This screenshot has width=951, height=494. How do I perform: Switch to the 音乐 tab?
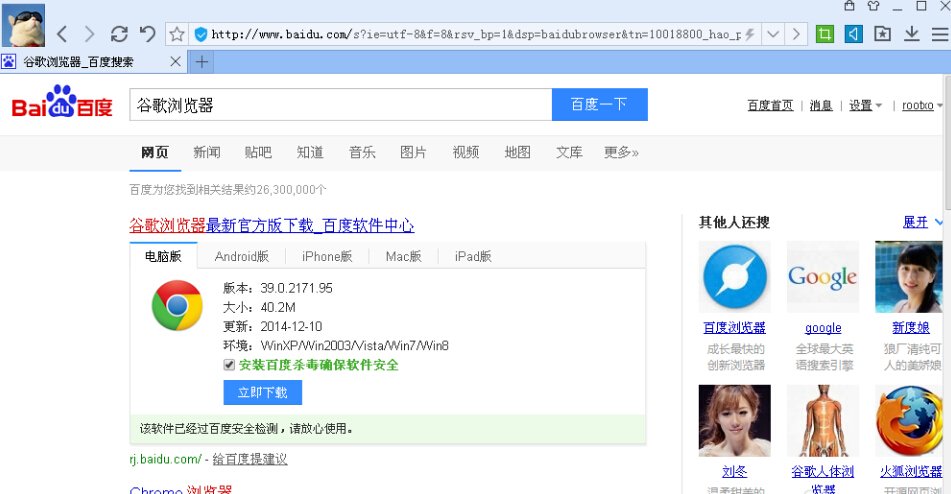click(362, 153)
